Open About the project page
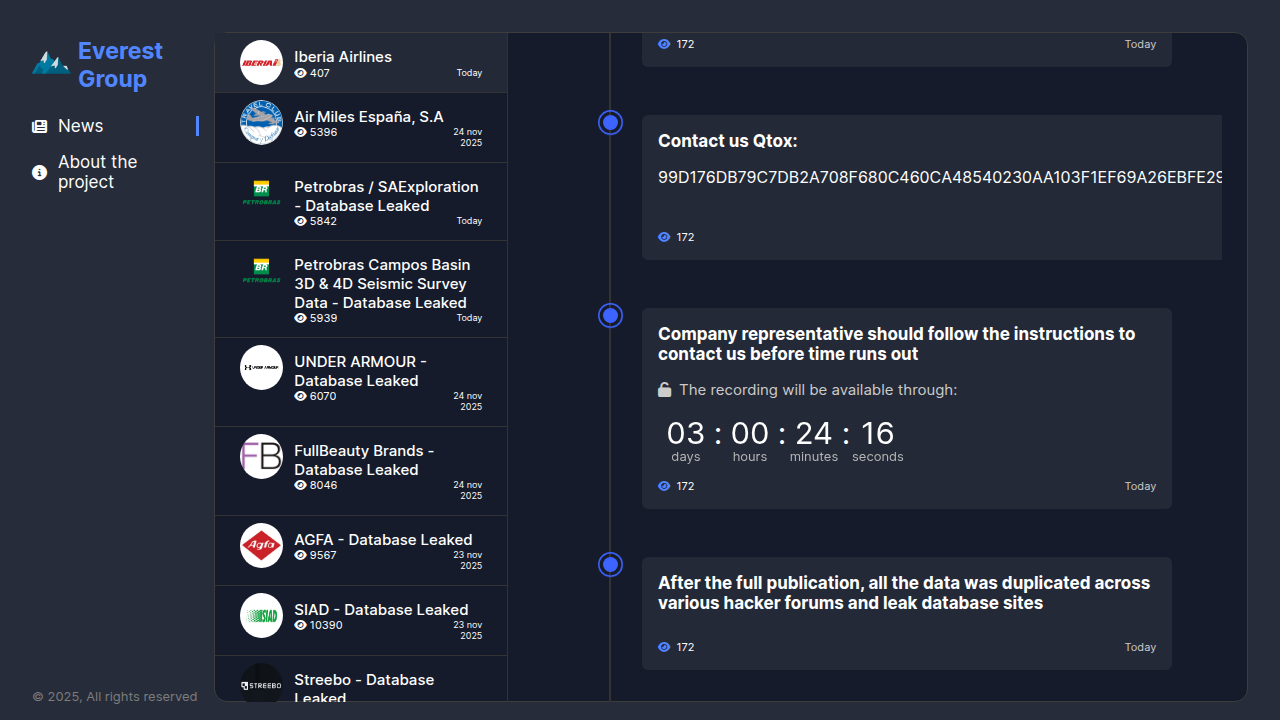 (x=97, y=172)
